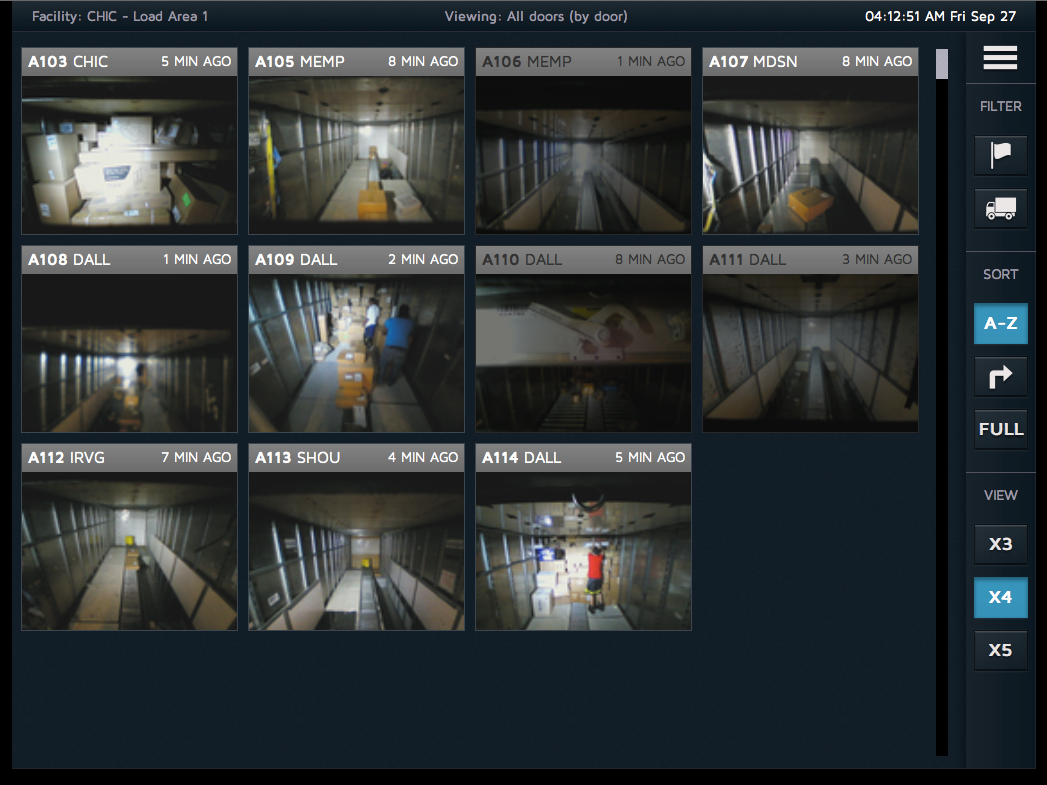Screen dimensions: 1047x785
Task: Click '8 MIN AGO' on door A105
Action: (x=423, y=61)
